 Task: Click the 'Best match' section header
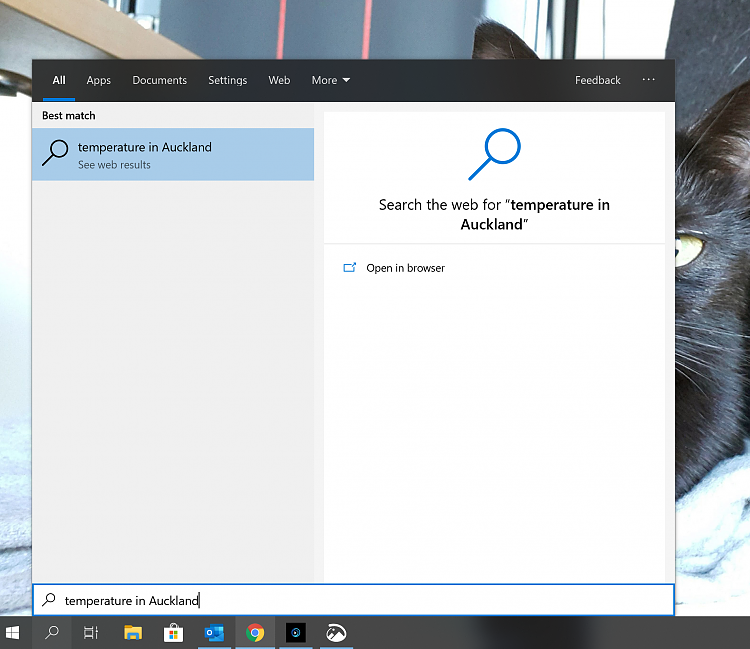(69, 116)
